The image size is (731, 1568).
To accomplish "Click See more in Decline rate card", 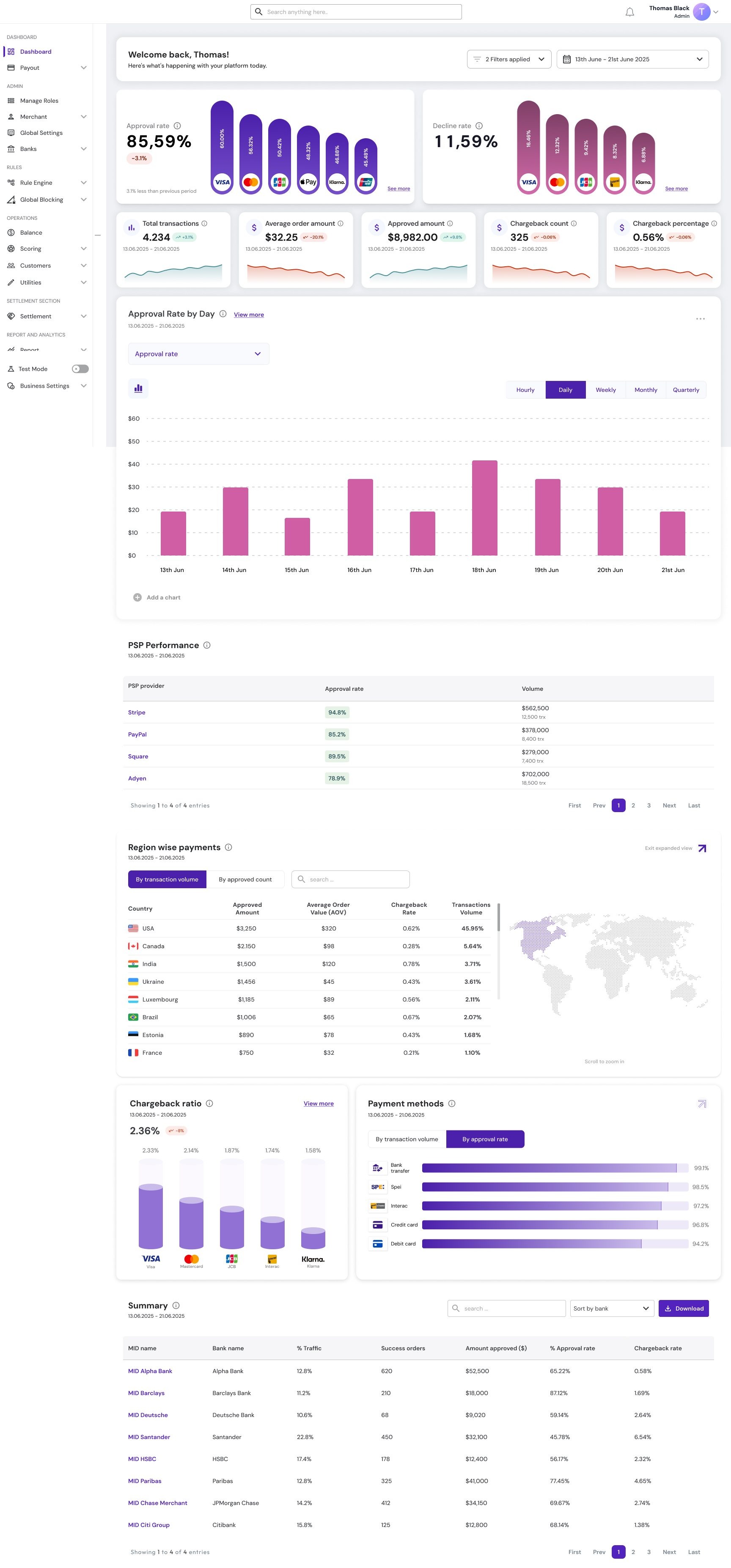I will tap(676, 189).
